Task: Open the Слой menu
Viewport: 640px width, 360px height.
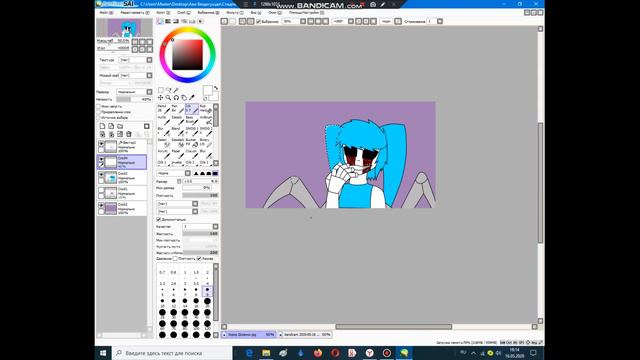Action: pos(184,13)
